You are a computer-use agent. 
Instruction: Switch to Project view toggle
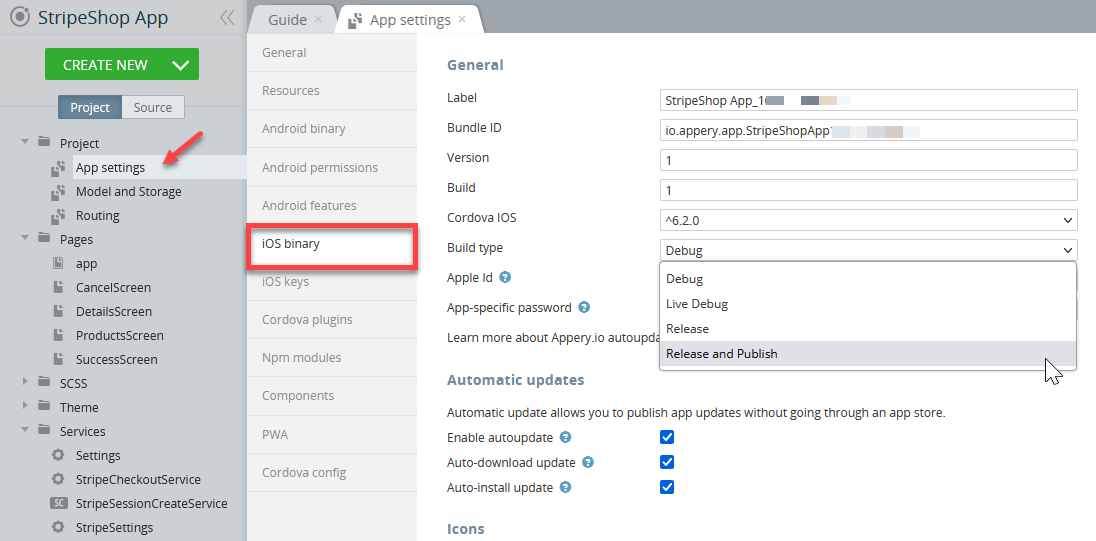pyautogui.click(x=90, y=107)
